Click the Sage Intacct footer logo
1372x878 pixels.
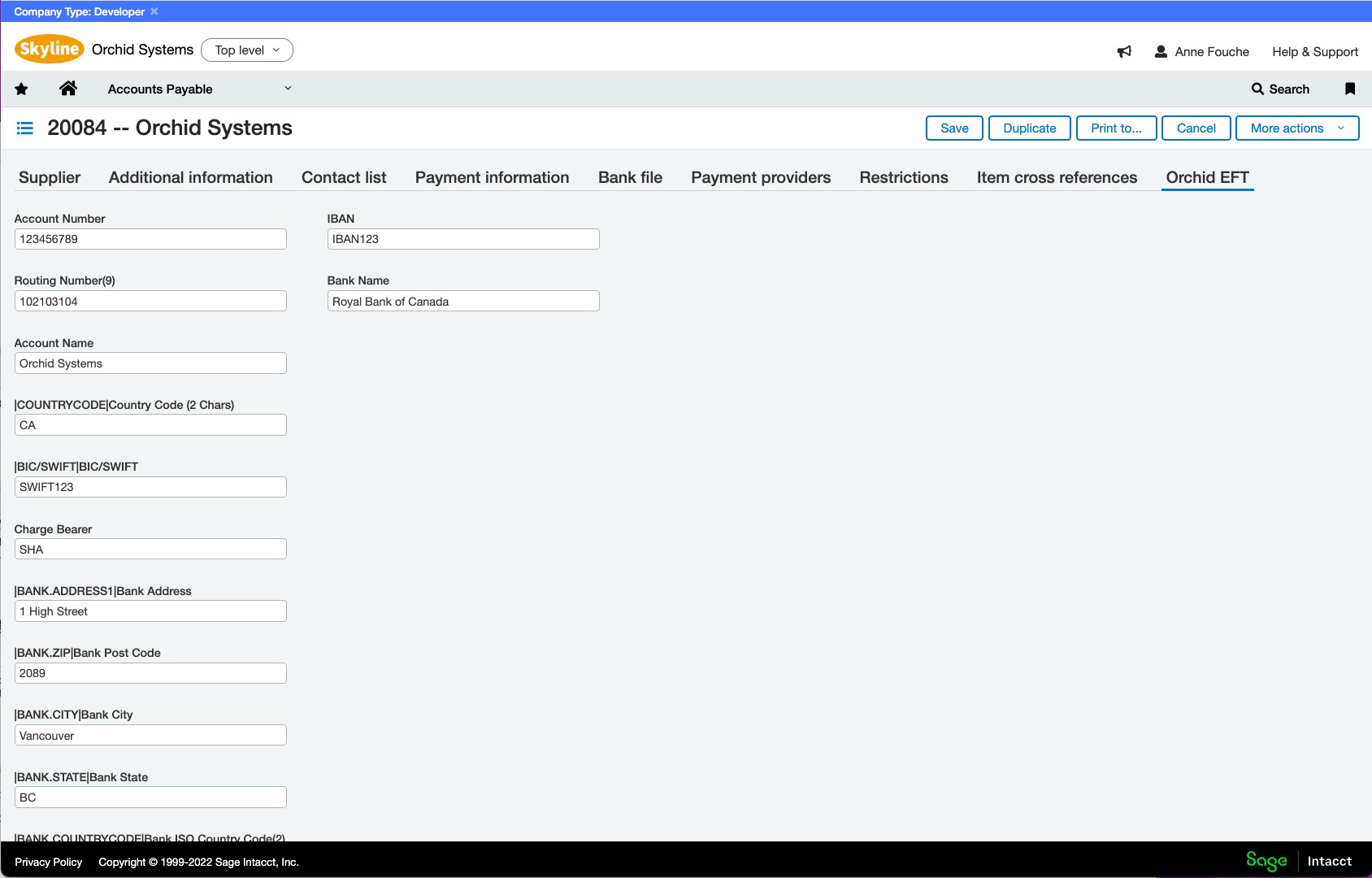(x=1299, y=861)
